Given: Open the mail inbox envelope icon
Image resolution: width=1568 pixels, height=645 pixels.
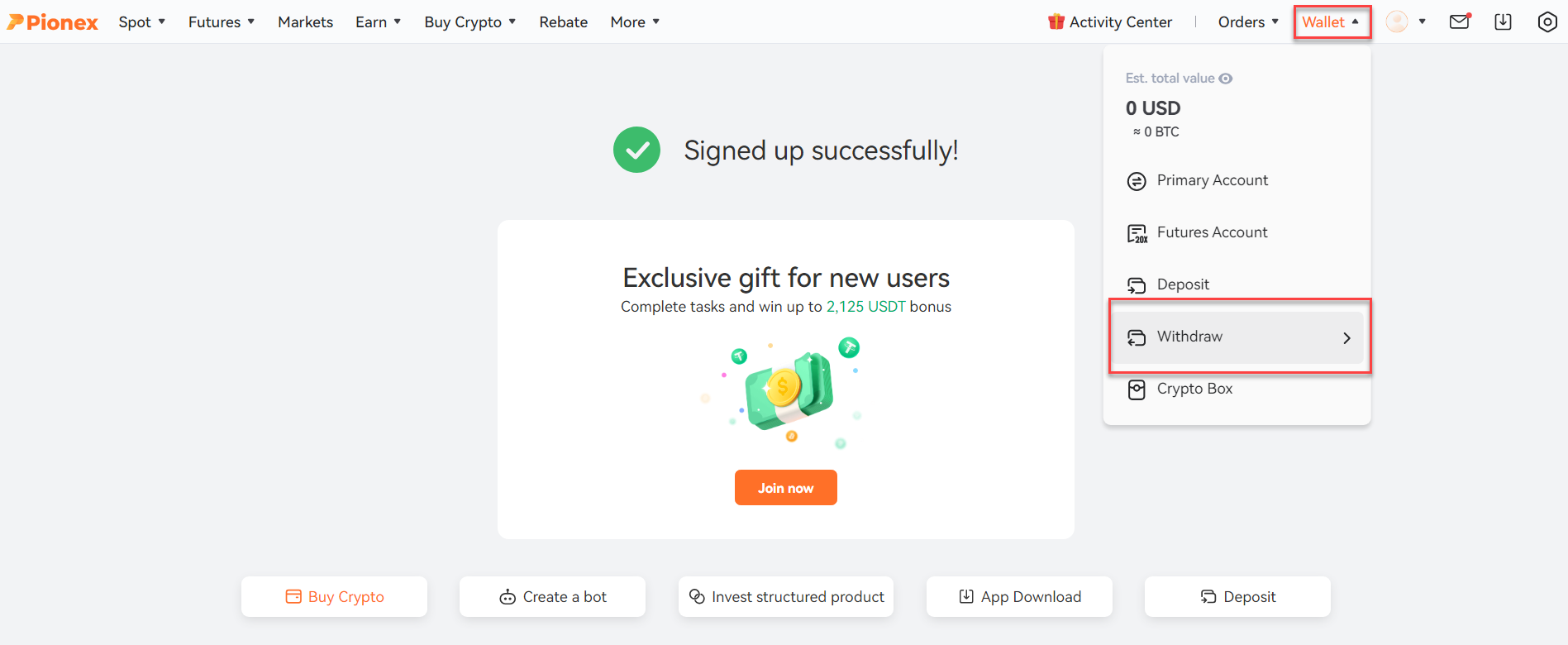Looking at the screenshot, I should click(1461, 21).
